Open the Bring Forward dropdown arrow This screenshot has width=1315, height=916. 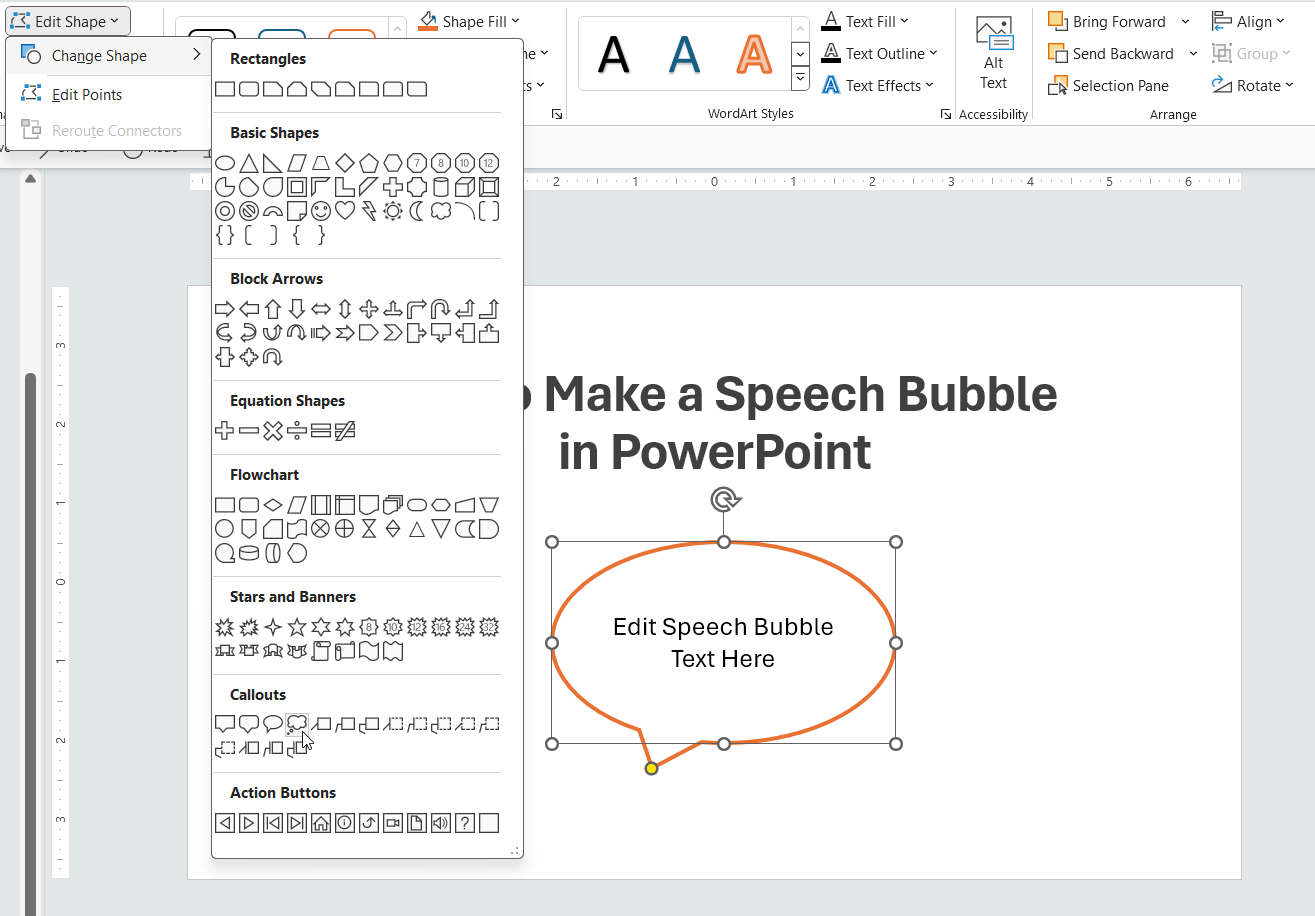1185,21
